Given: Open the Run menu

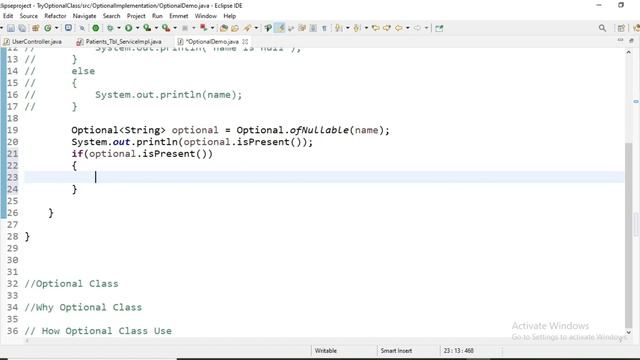Looking at the screenshot, I should 157,16.
